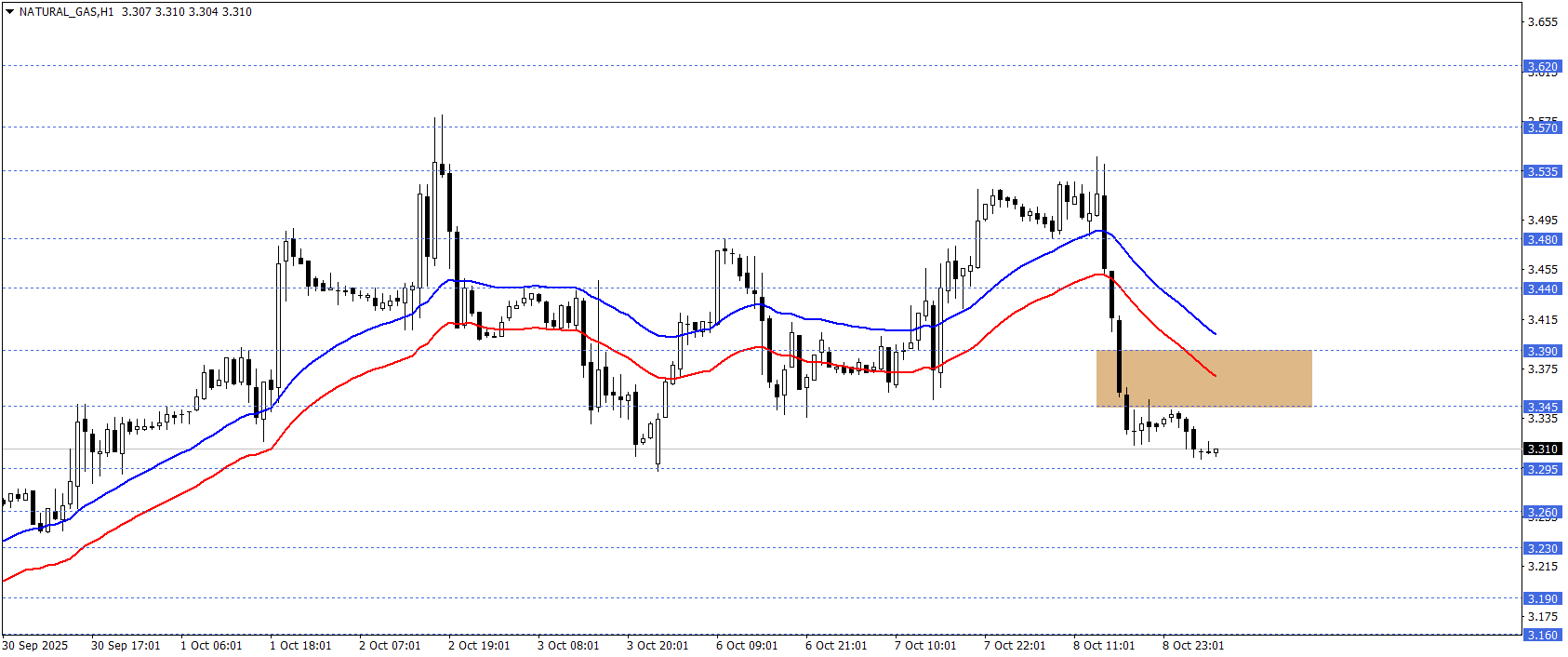This screenshot has height=657, width=1568.
Task: Click the NATURAL_GAS,H1 chart title
Action: tap(66, 12)
